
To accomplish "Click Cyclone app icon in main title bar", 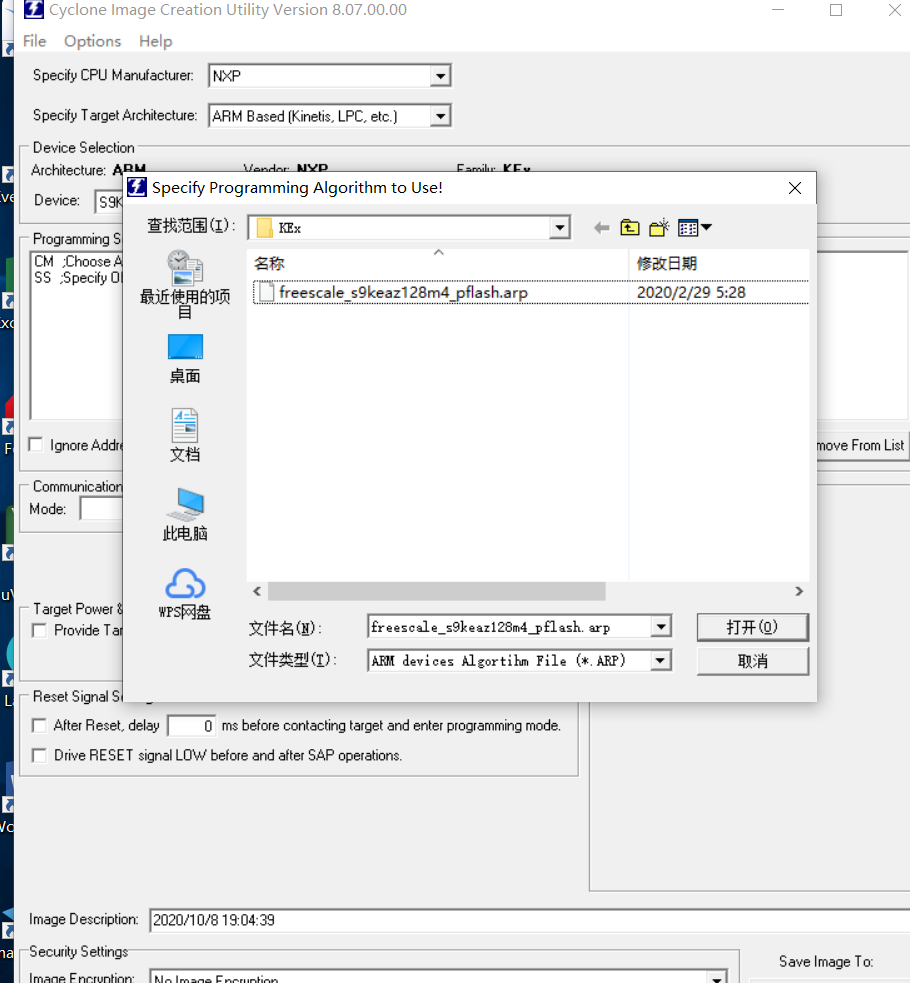I will click(x=34, y=9).
